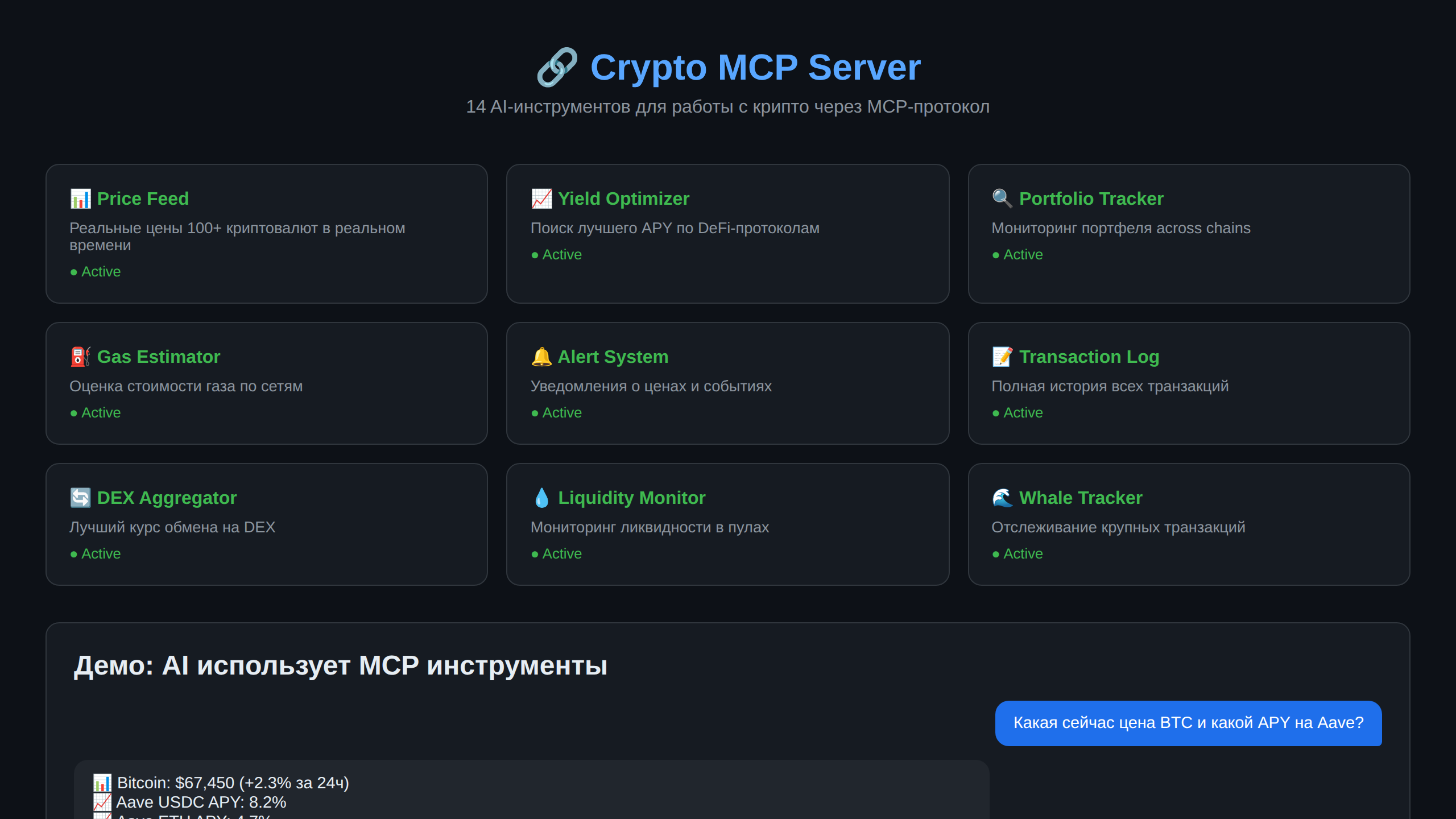Click the Active status under Yield Optimizer
1456x819 pixels.
[x=556, y=254]
